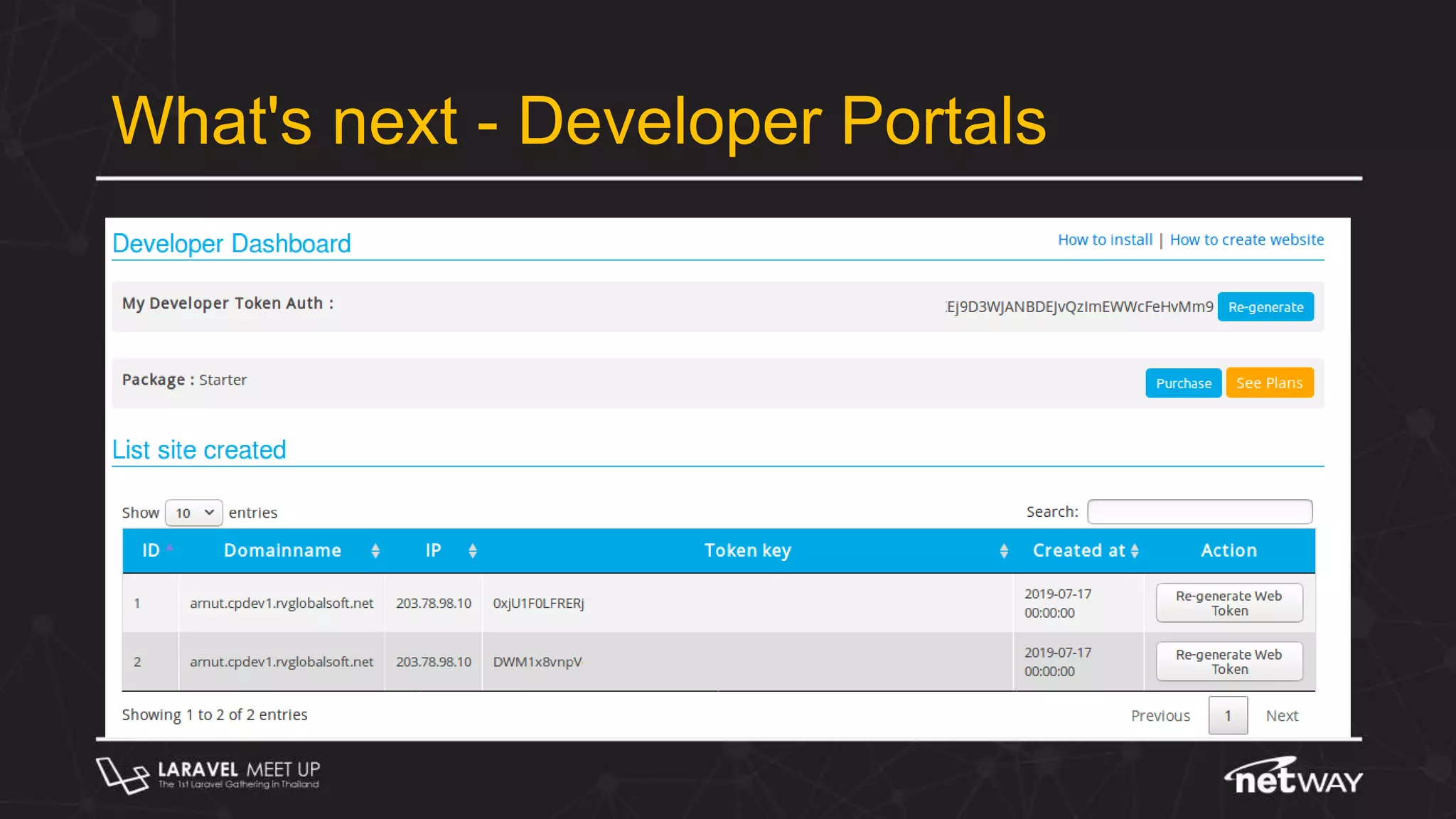Focus the Search input field
This screenshot has height=819, width=1456.
1200,512
